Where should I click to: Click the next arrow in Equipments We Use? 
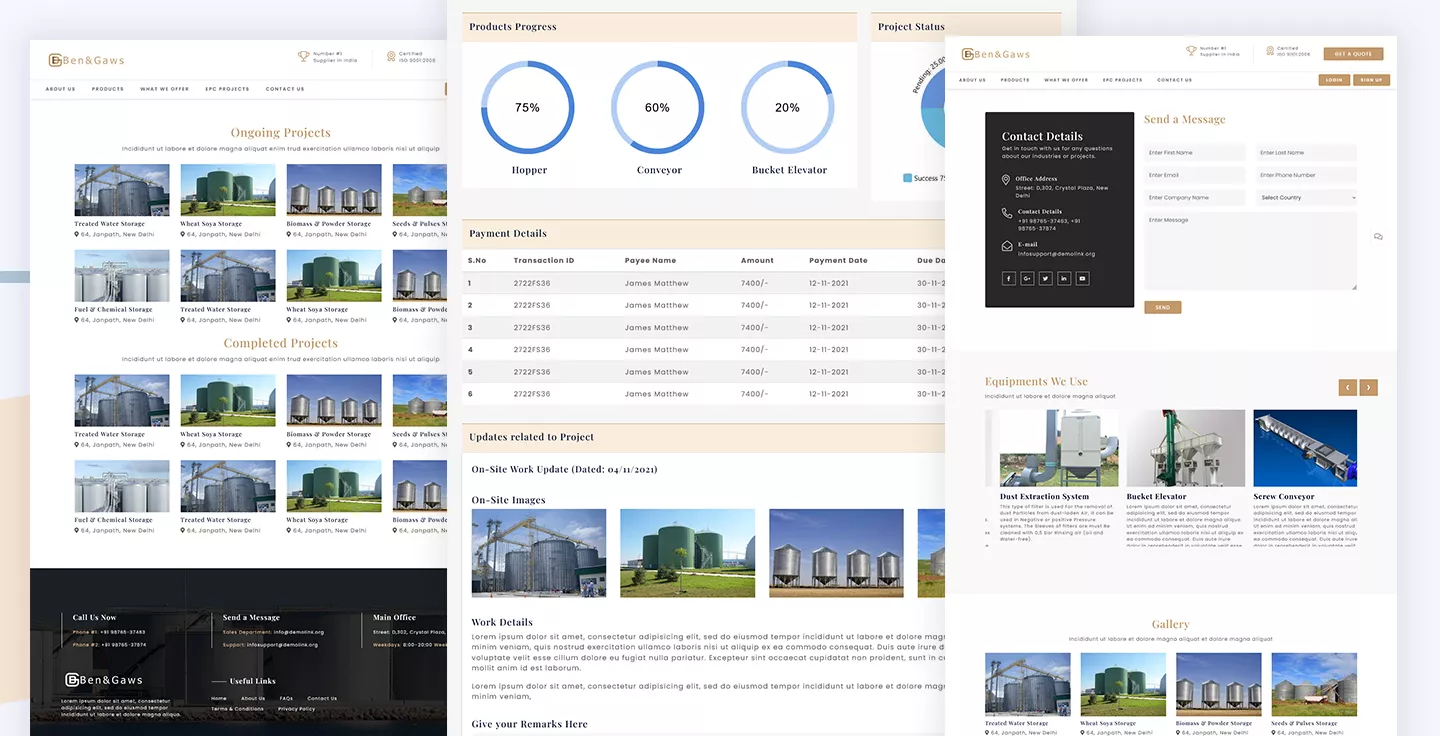click(x=1369, y=387)
